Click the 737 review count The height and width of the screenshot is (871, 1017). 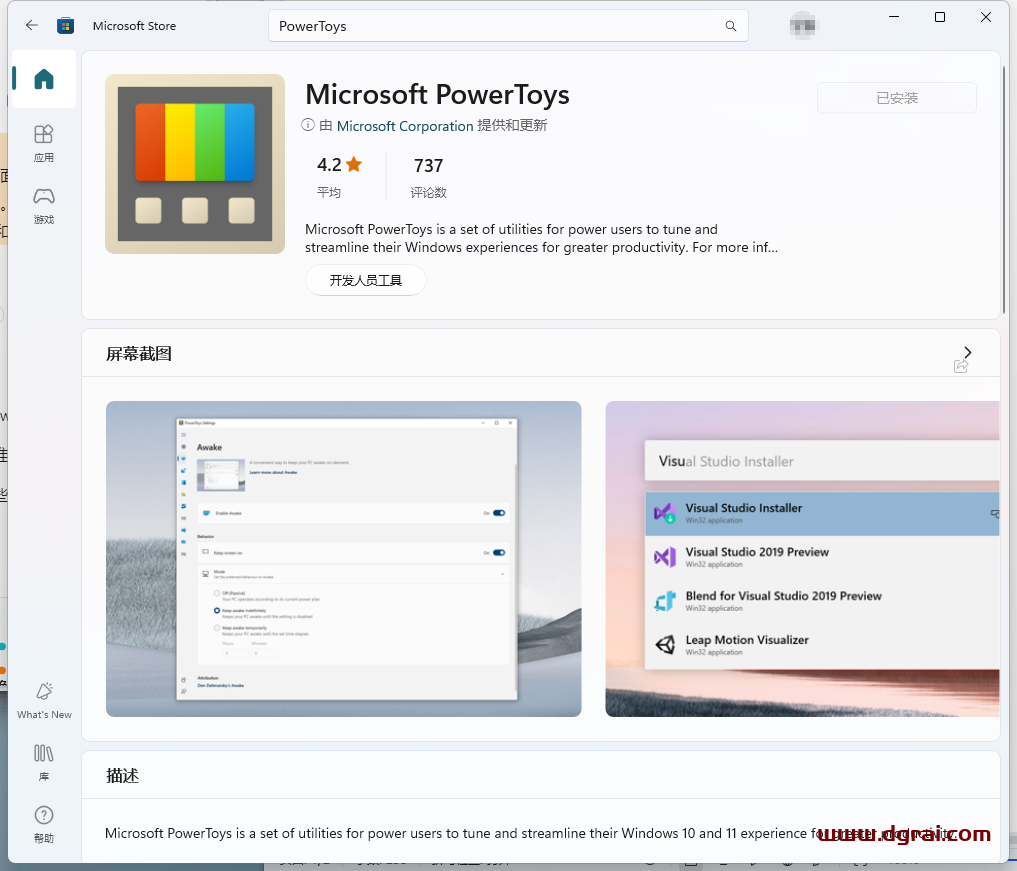coord(429,166)
